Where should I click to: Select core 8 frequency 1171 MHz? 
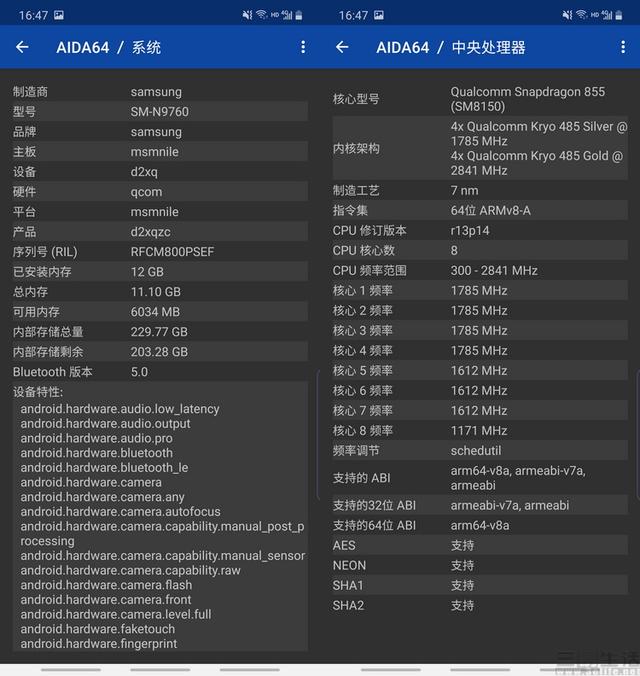click(x=479, y=431)
